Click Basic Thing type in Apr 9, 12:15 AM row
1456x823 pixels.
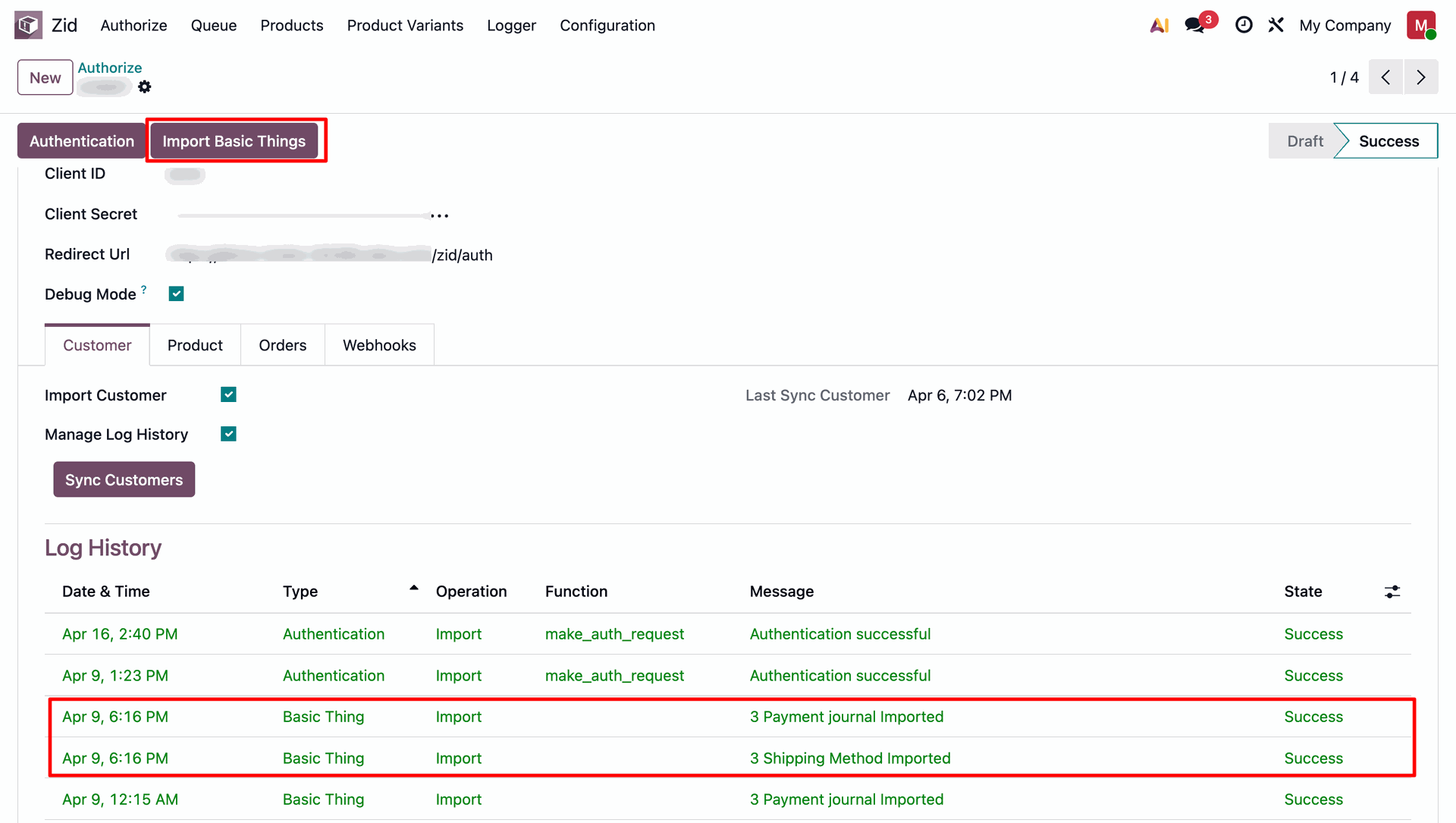[323, 799]
